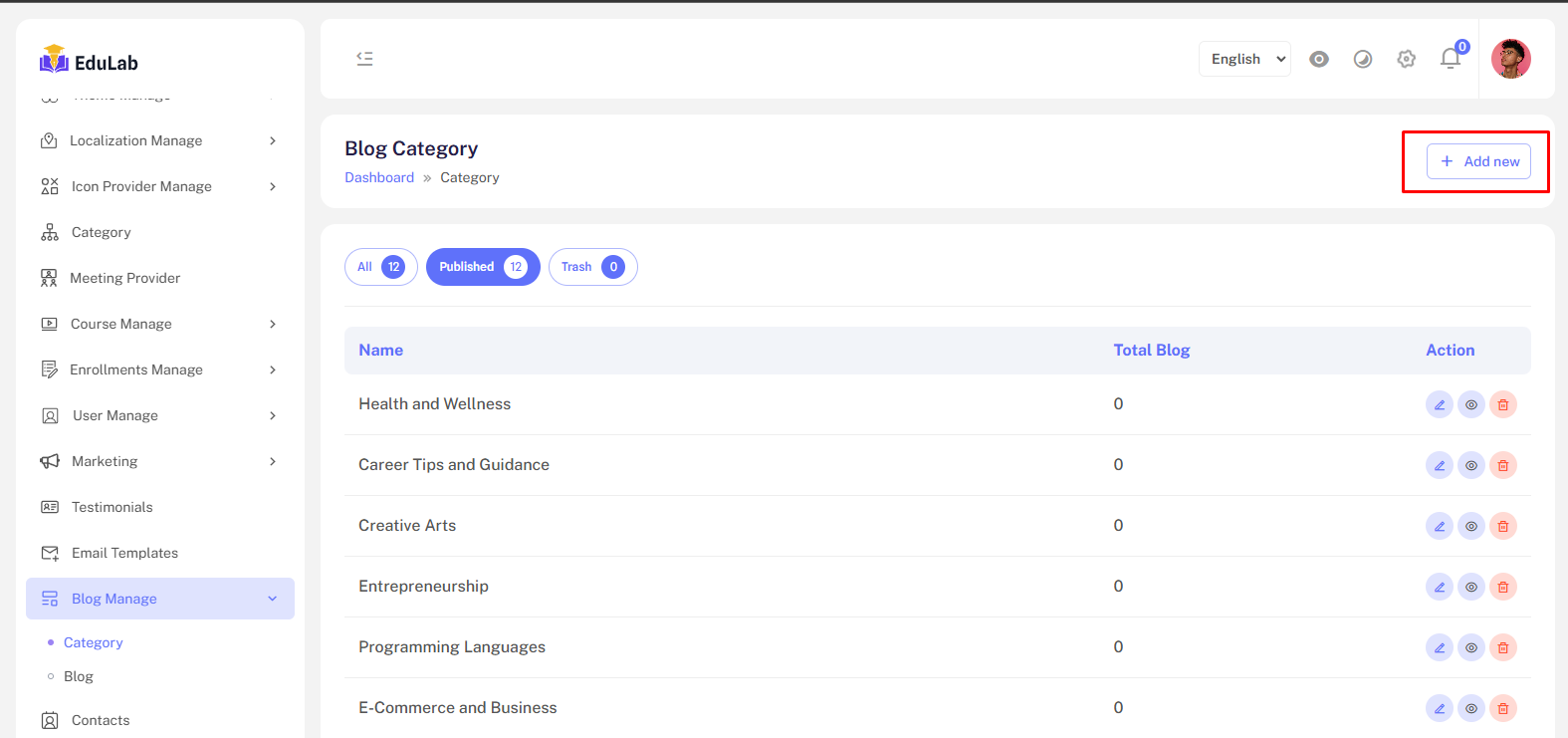Click trash icon for Career Tips and Guidance
The image size is (1568, 738).
[1502, 465]
